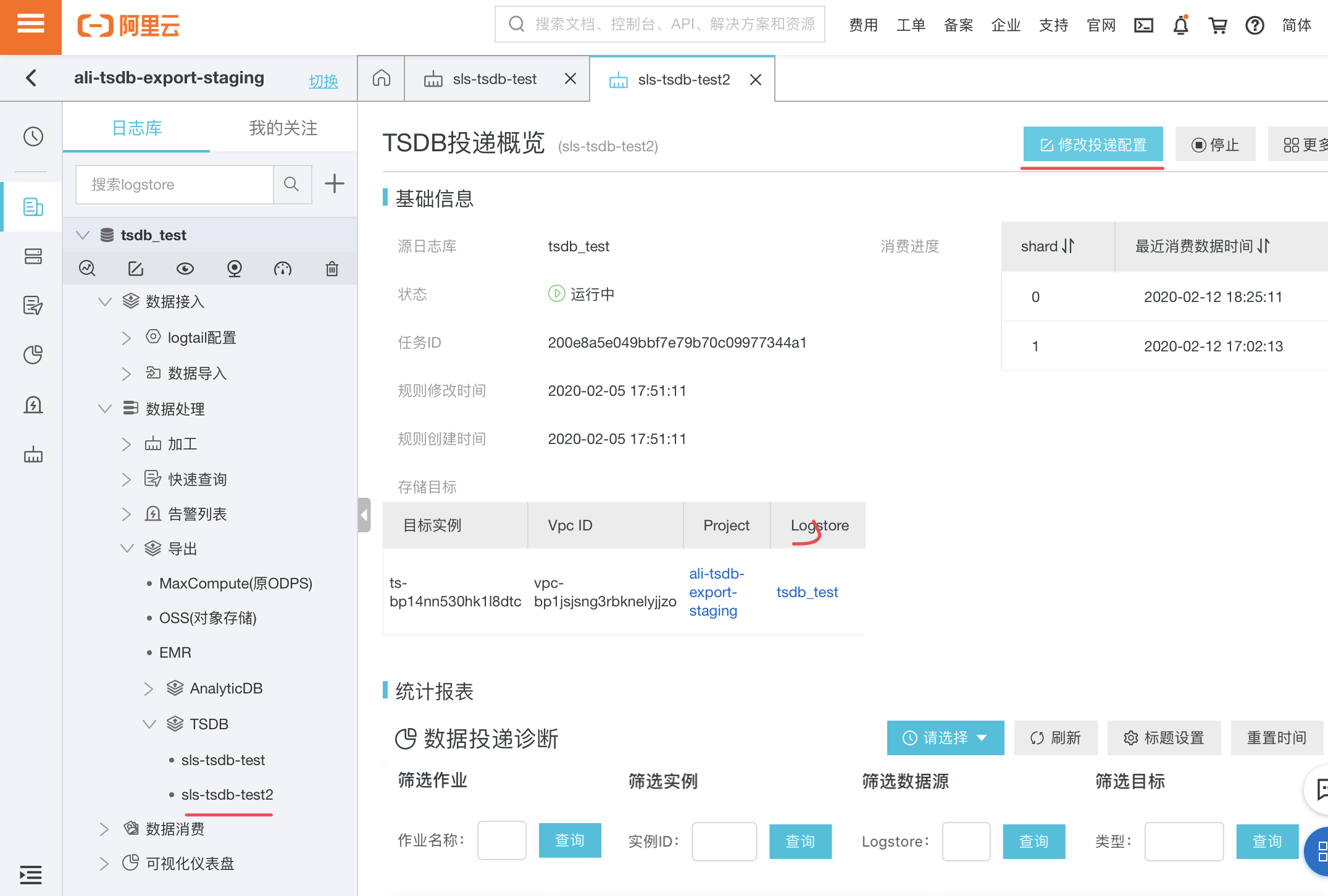Select the logstore icon in left rail
The height and width of the screenshot is (896, 1328).
tap(33, 207)
